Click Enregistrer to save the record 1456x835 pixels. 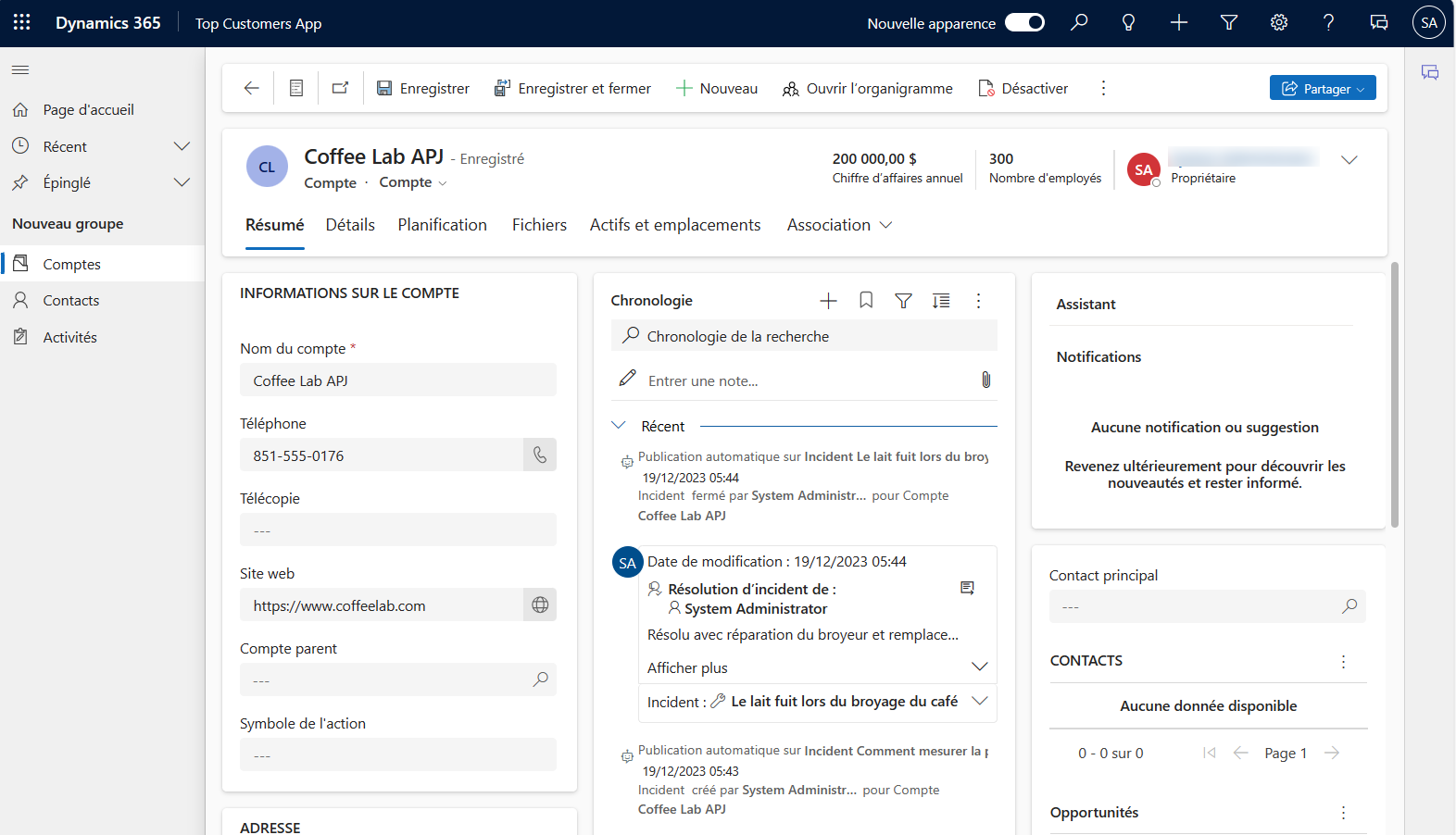tap(423, 88)
